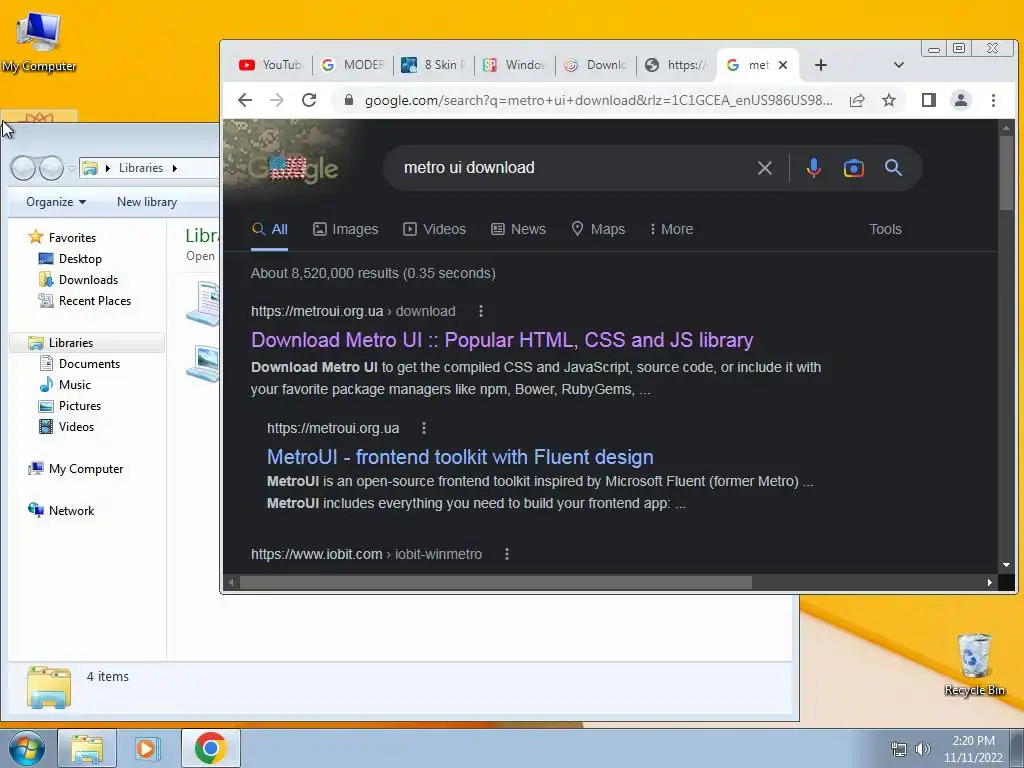Click New library in Explorer toolbar
1024x768 pixels.
[x=147, y=202]
